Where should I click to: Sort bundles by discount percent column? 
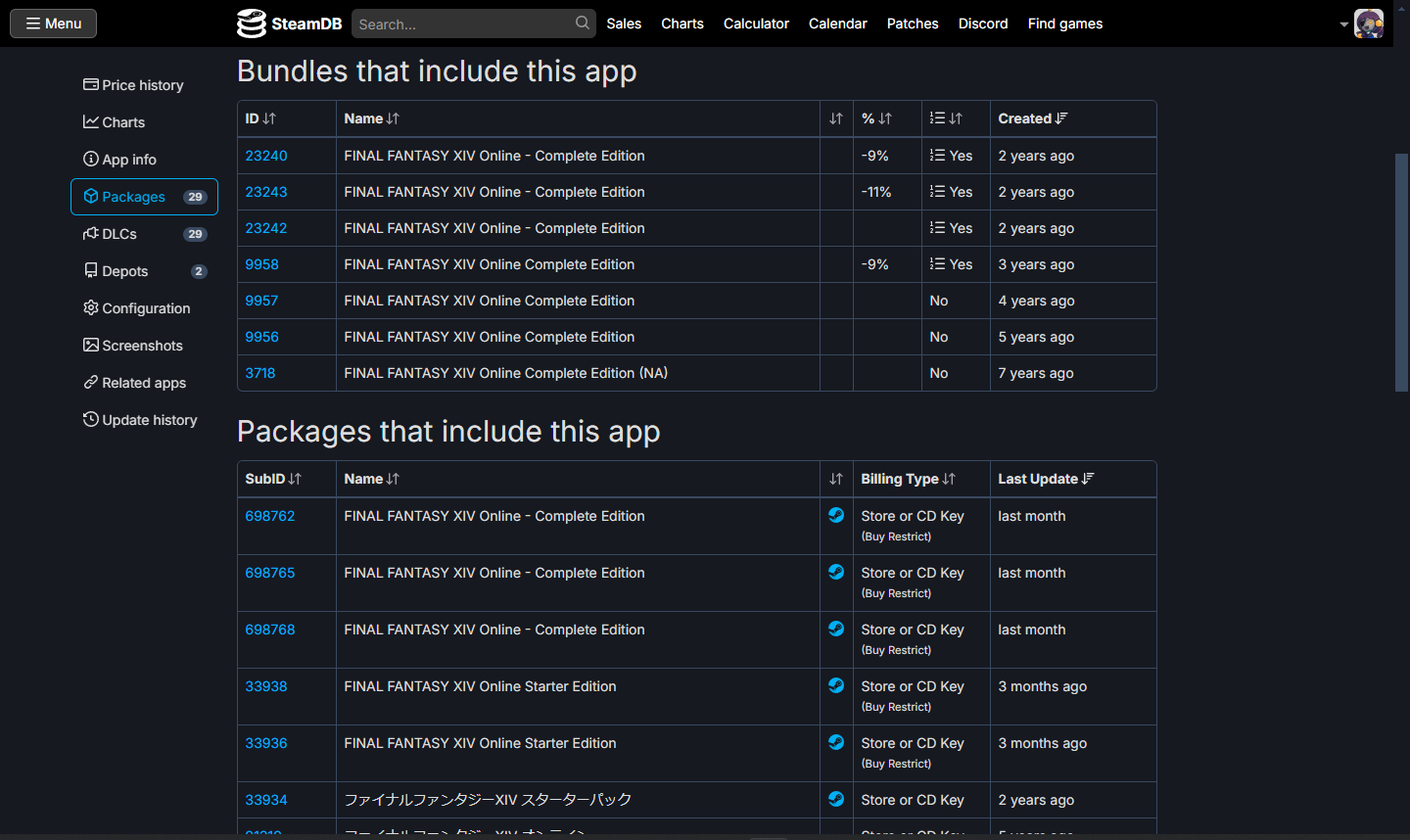click(876, 118)
